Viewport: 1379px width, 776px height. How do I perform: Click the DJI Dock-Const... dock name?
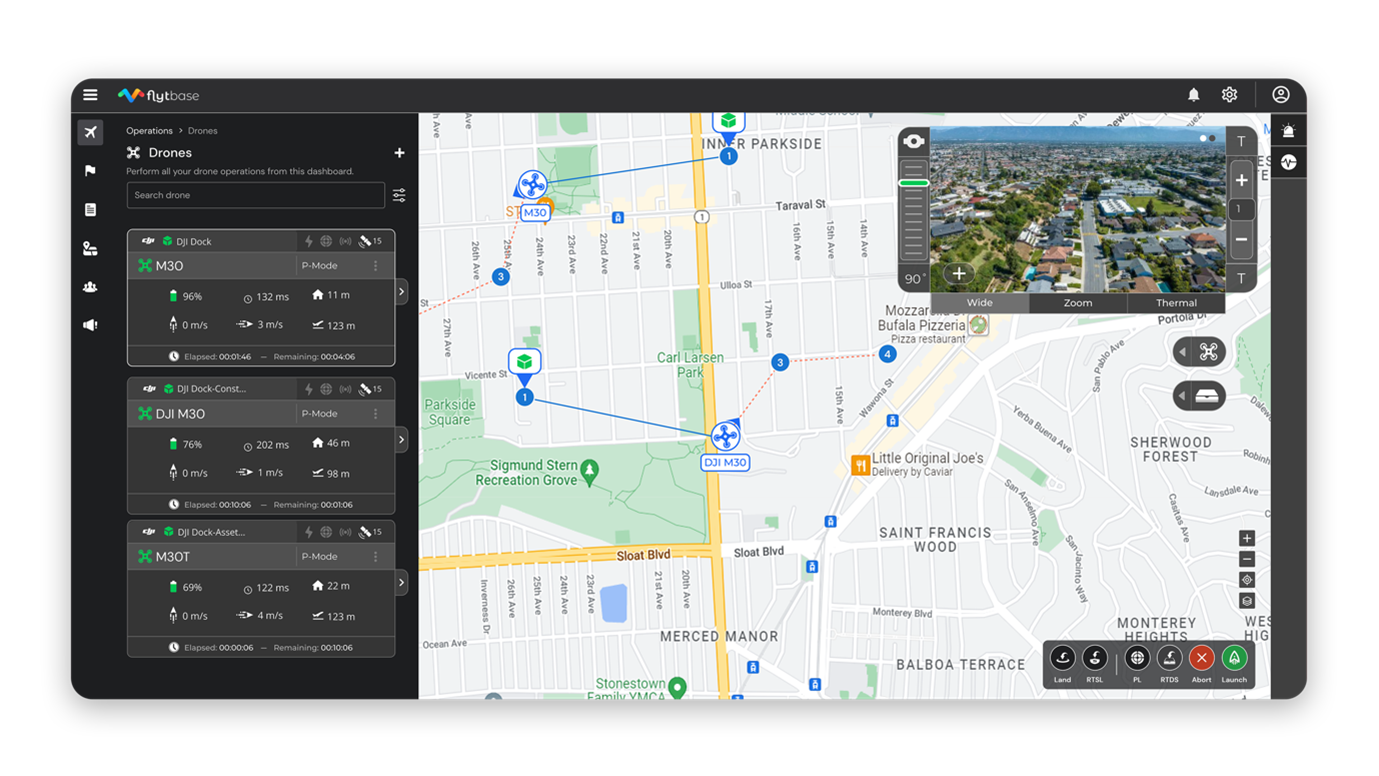211,389
